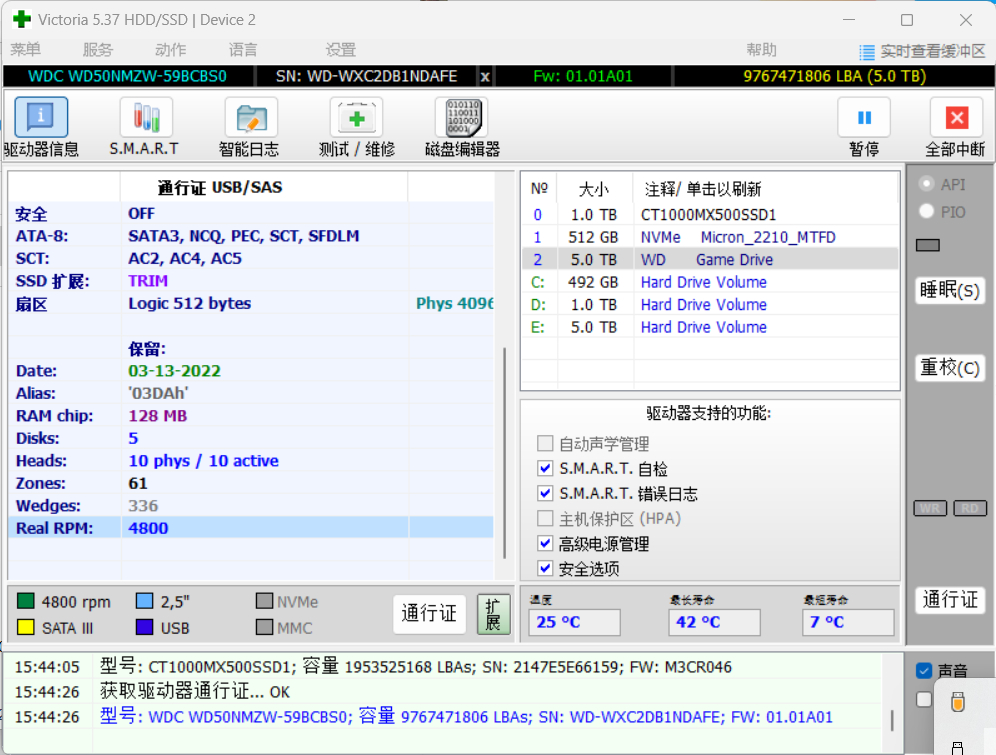This screenshot has height=755, width=996.
Task: Click the Date 03-13-2022 value
Action: click(175, 371)
